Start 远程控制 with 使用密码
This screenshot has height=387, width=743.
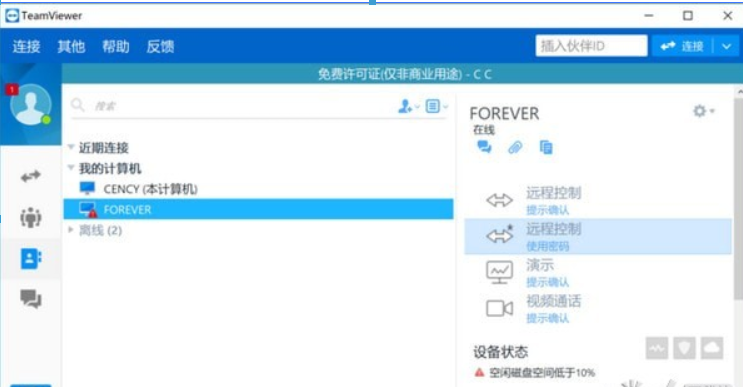(x=598, y=236)
